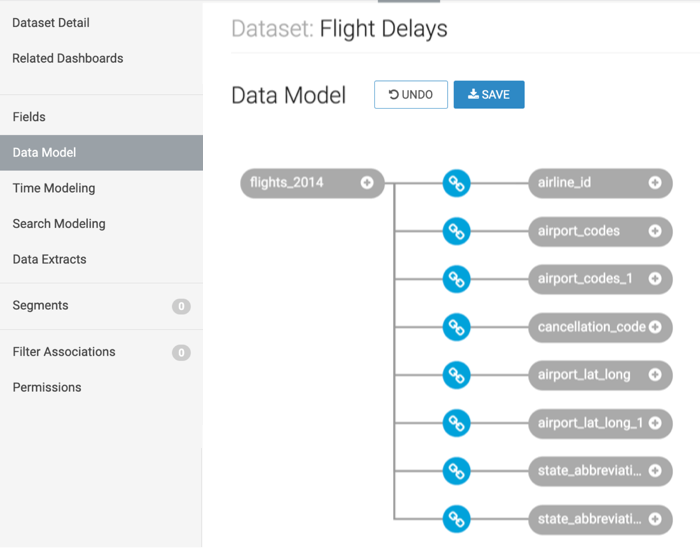
Task: Click the join link icon for airport_codes_1
Action: click(x=456, y=279)
